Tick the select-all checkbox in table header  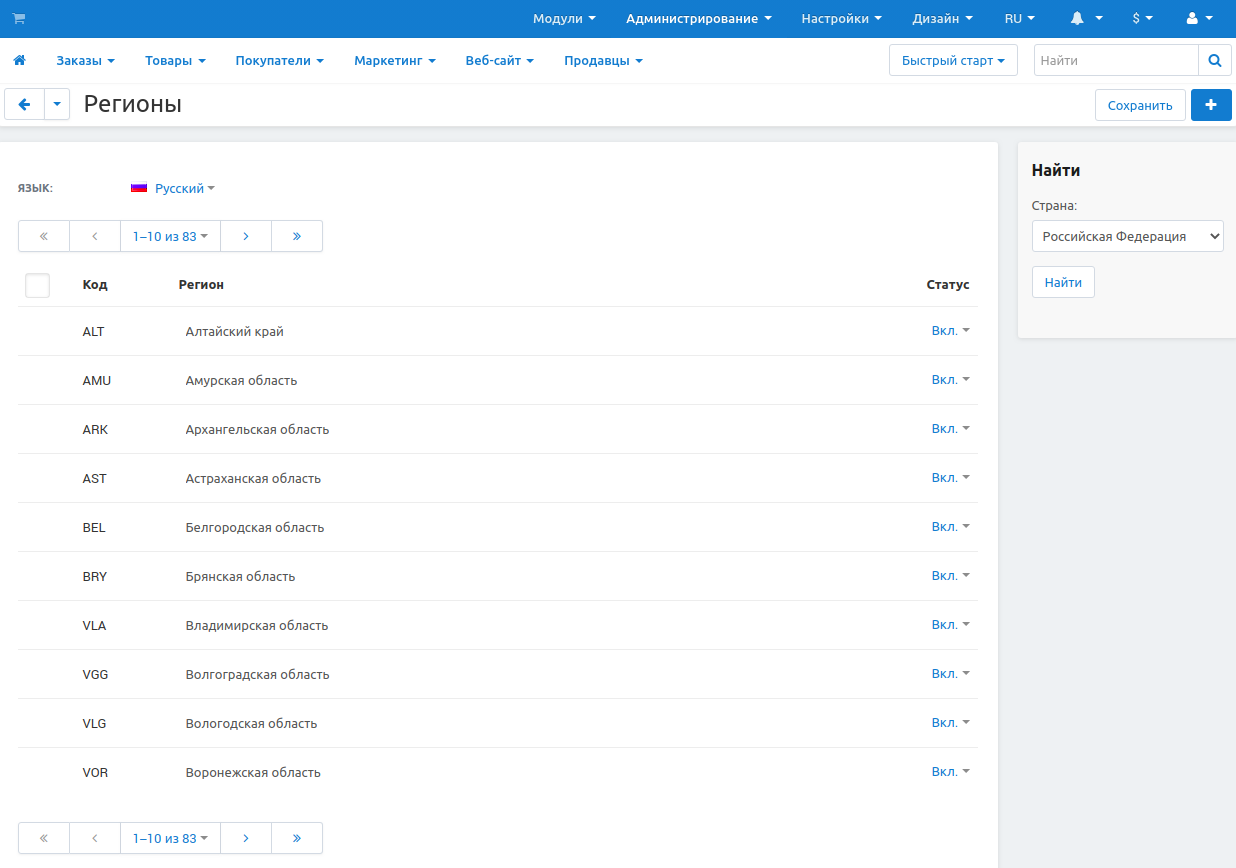37,285
